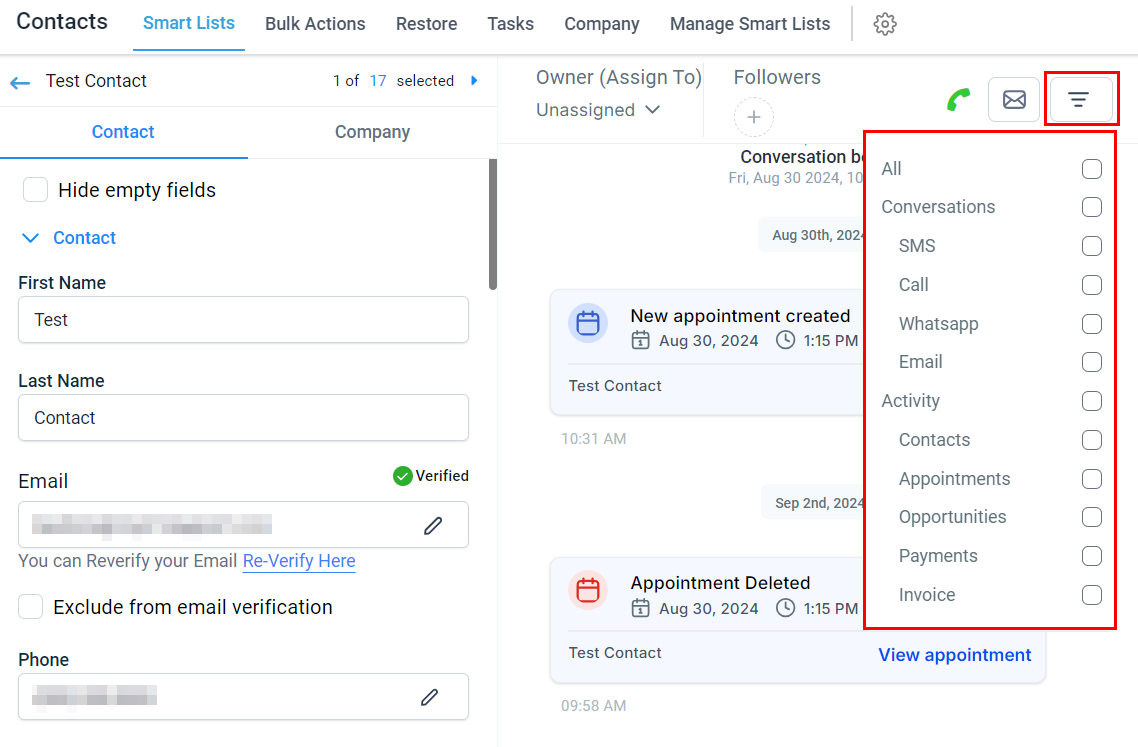Click the green phone call icon

point(959,99)
